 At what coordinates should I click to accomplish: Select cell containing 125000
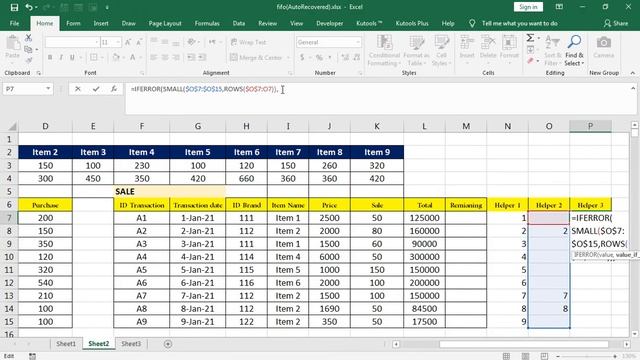[424, 218]
